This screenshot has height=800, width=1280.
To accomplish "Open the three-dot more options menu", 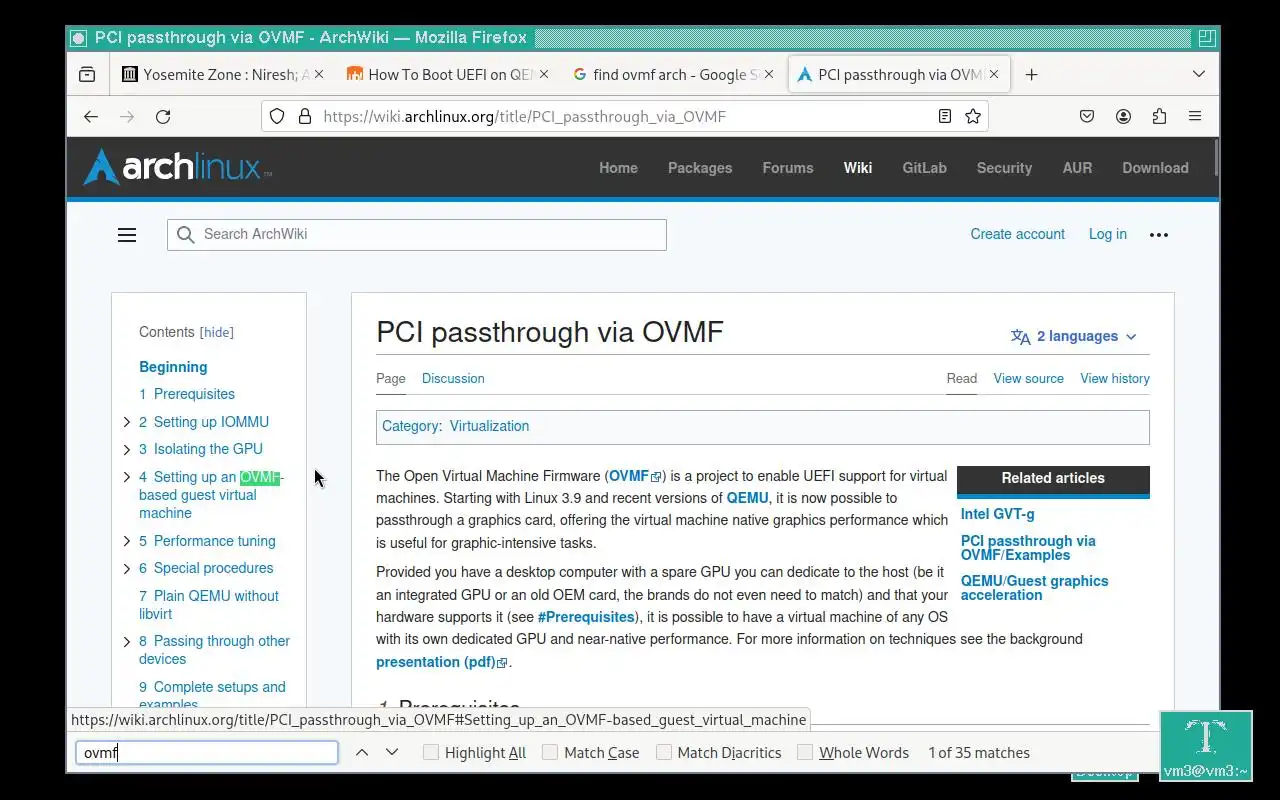I will tap(1159, 235).
